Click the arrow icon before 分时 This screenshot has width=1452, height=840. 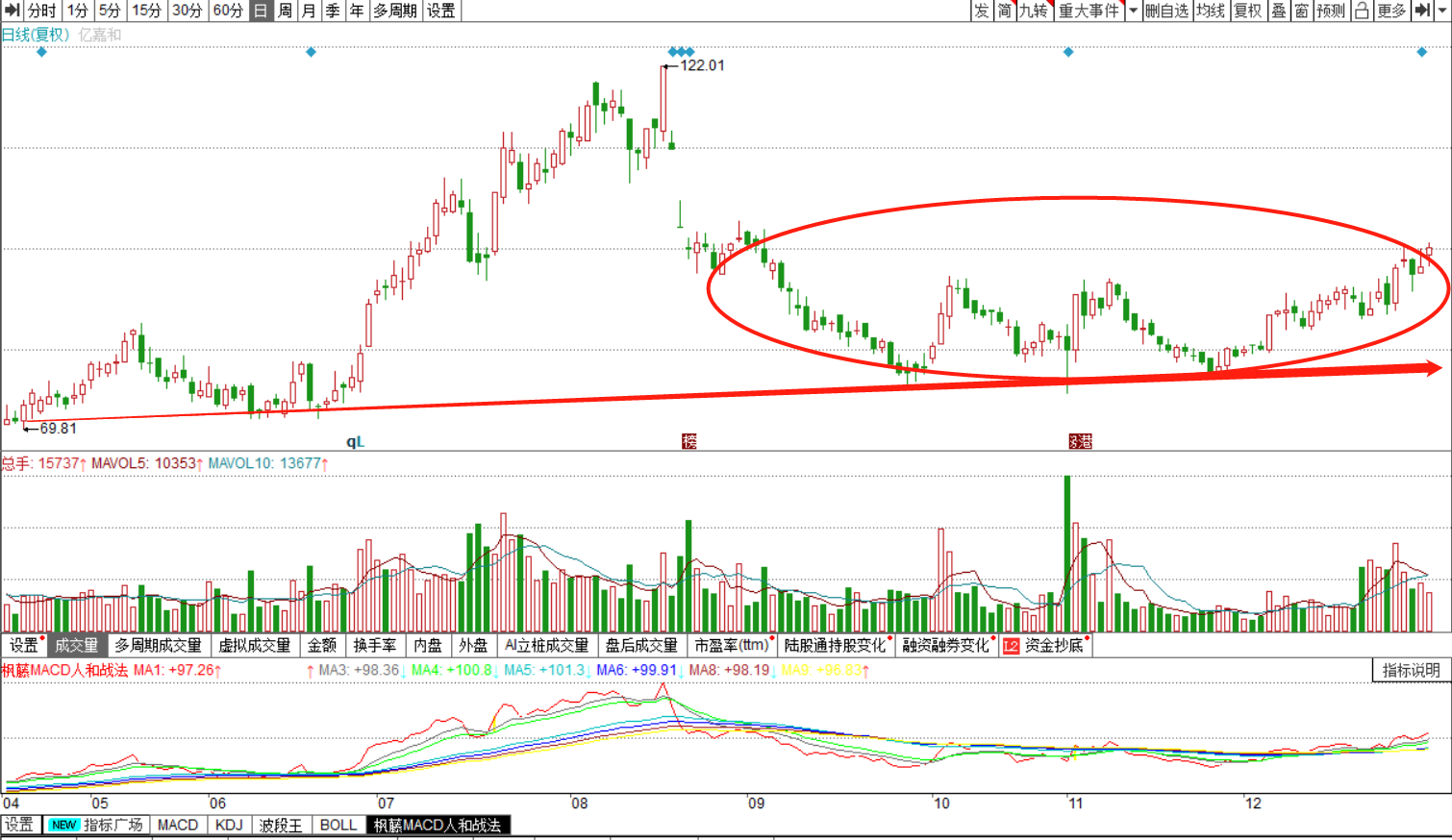tap(13, 11)
